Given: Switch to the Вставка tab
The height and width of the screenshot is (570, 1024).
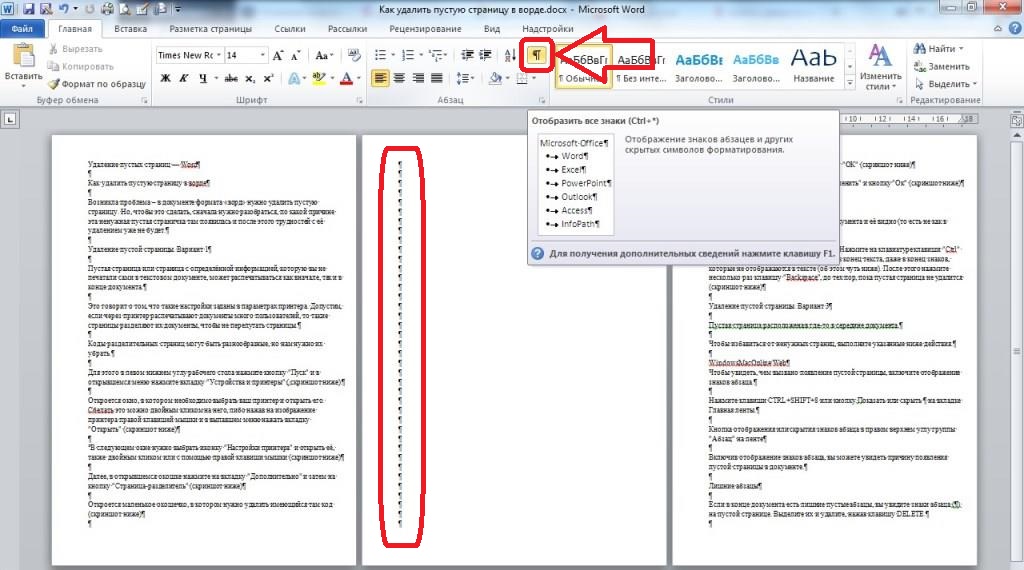Looking at the screenshot, I should [x=131, y=29].
